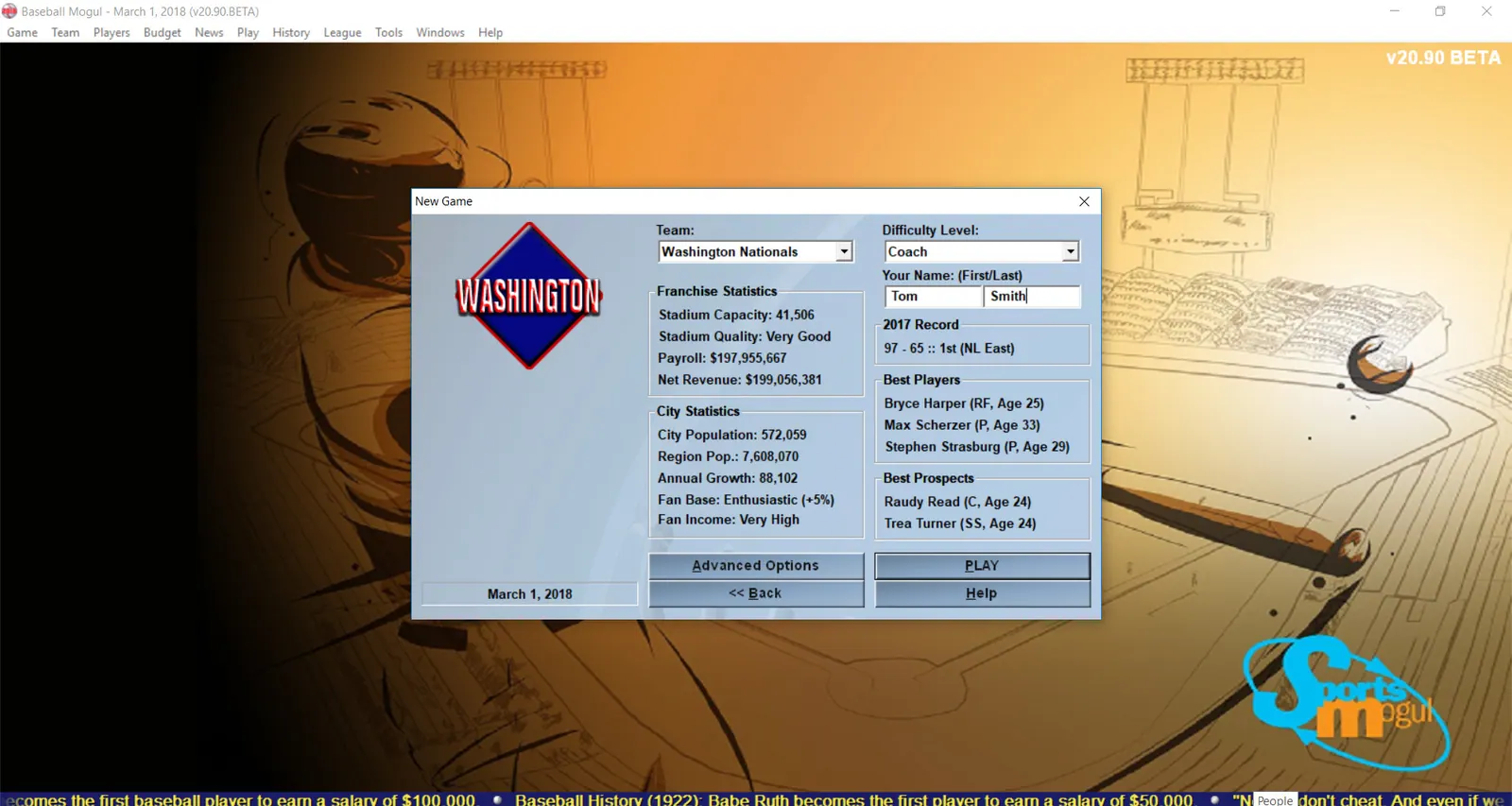Click the Stadium Capacity: 41,506 line
The image size is (1512, 806).
tap(736, 315)
